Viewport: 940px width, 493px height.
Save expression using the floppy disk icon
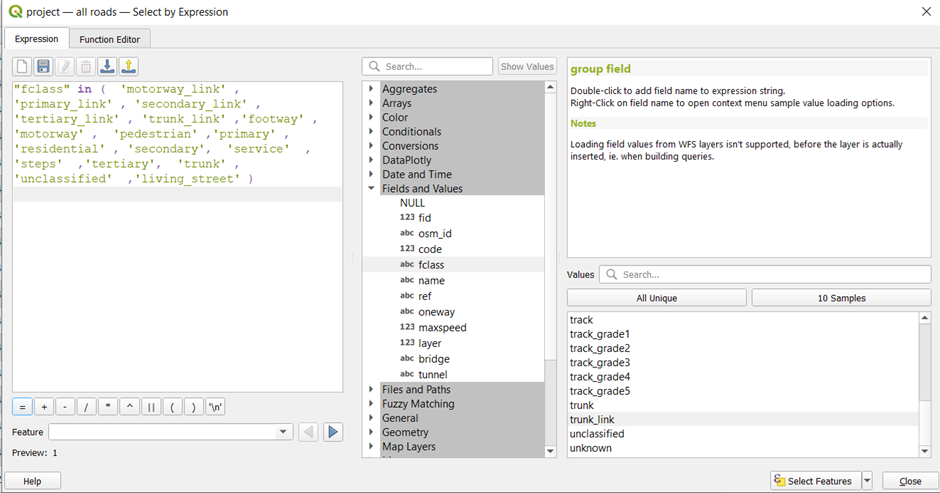43,66
